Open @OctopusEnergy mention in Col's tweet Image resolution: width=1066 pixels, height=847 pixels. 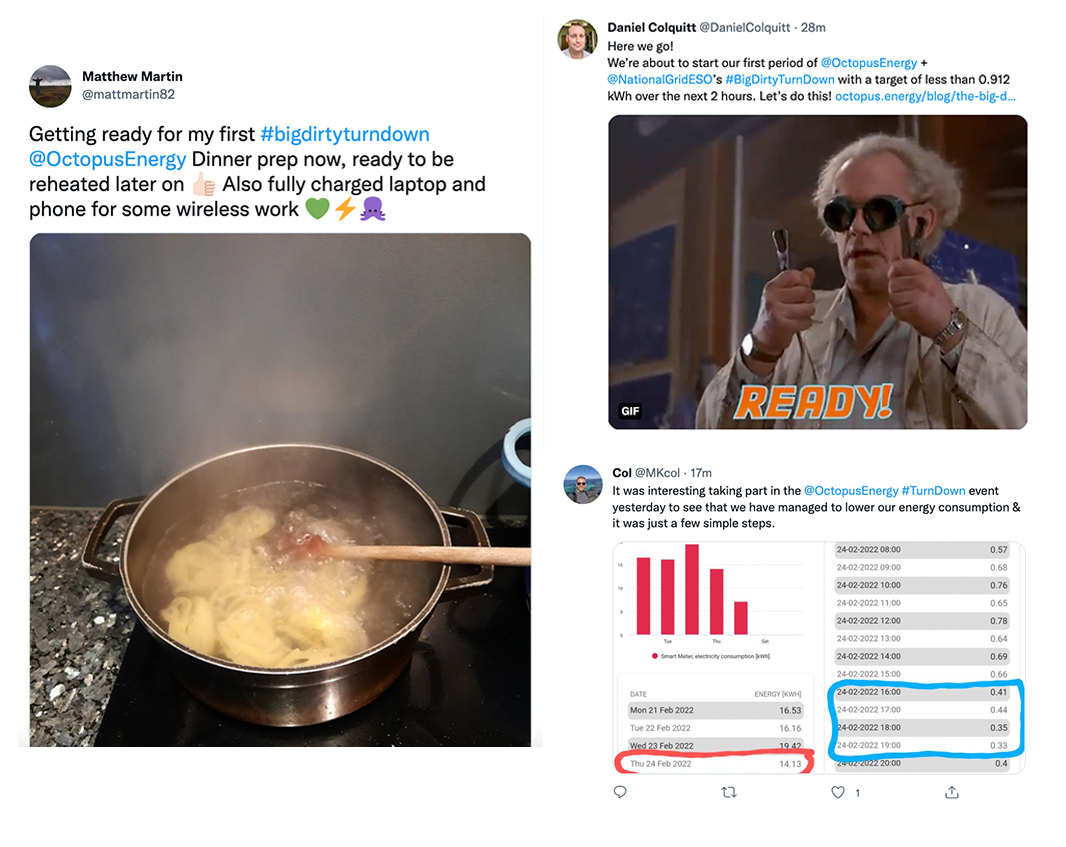851,491
